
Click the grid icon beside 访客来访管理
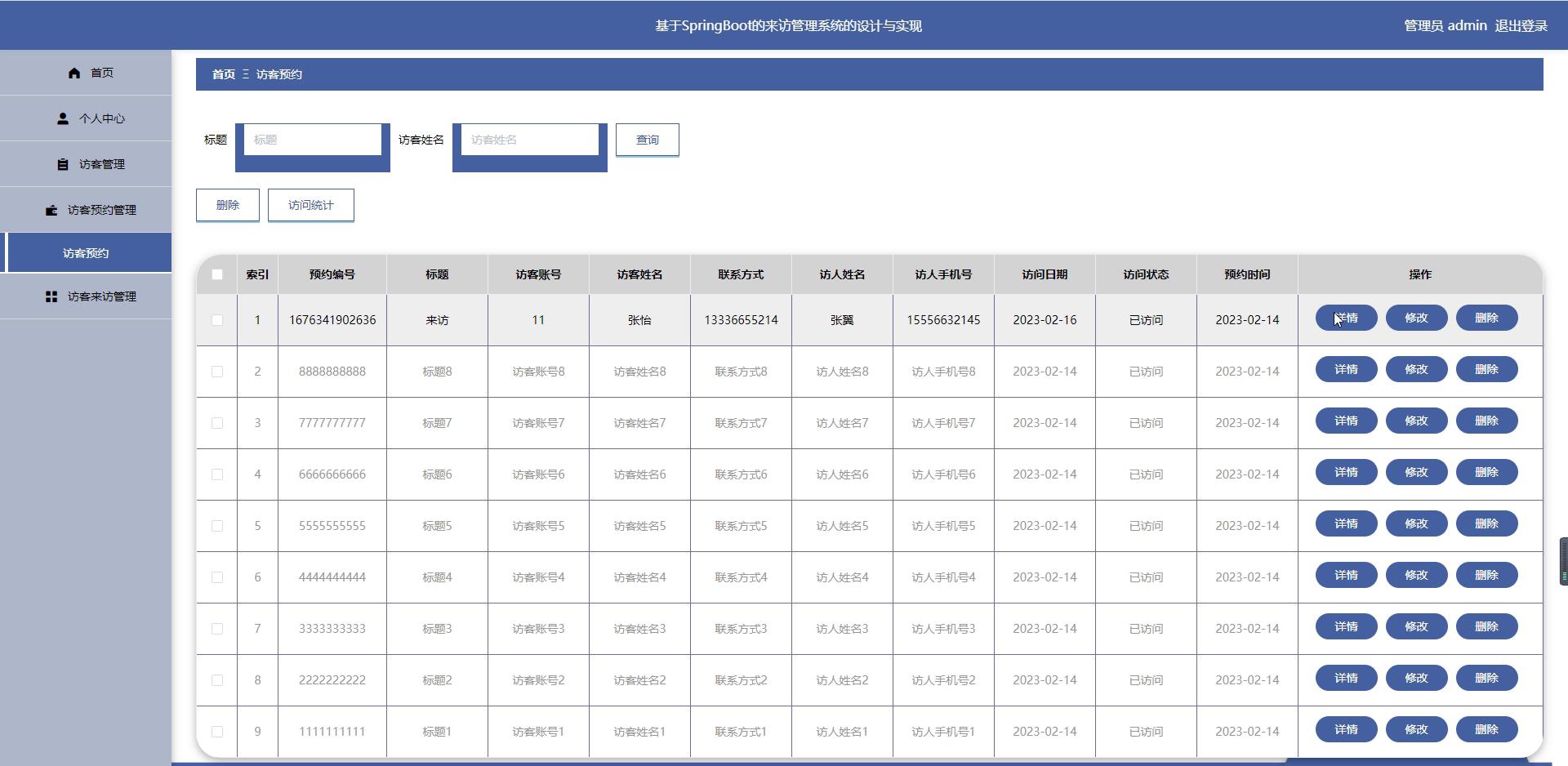tap(51, 296)
